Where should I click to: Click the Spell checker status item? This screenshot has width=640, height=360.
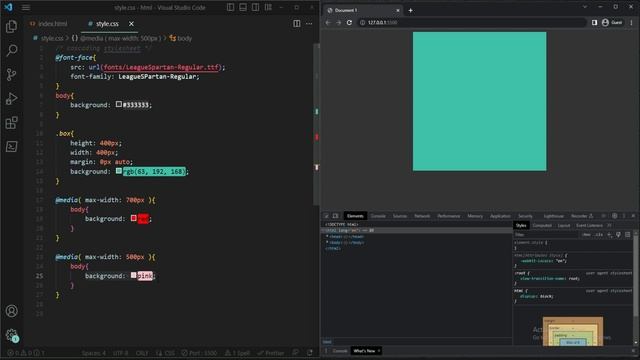coord(237,353)
